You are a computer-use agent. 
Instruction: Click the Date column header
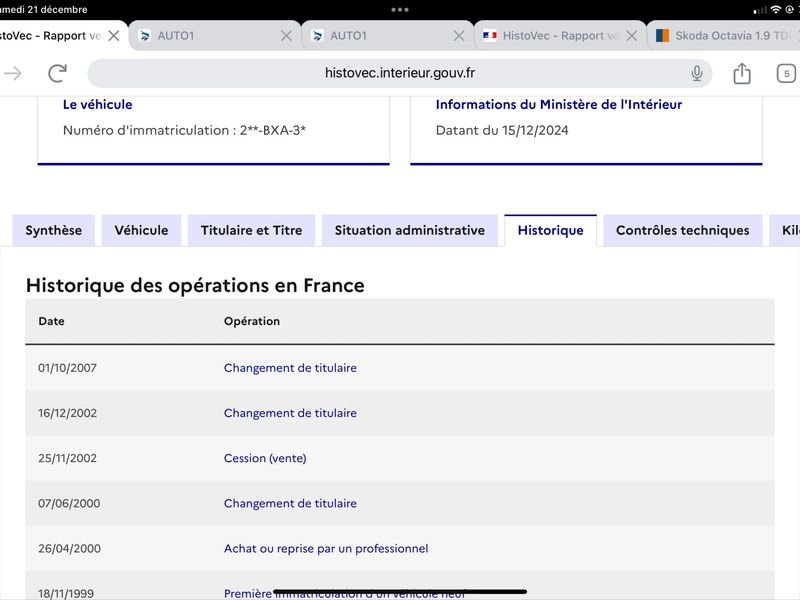click(x=52, y=321)
